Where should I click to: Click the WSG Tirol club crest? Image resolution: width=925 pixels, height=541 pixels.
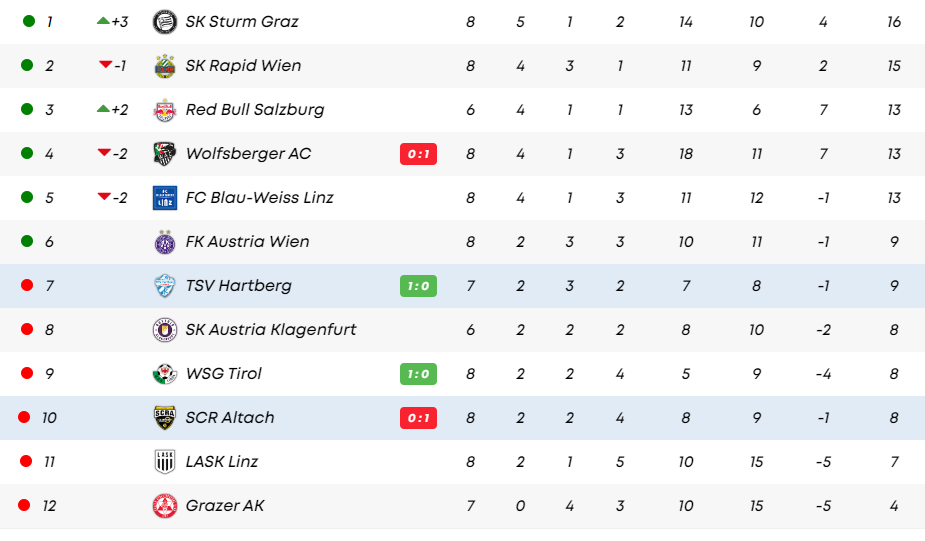pyautogui.click(x=165, y=374)
